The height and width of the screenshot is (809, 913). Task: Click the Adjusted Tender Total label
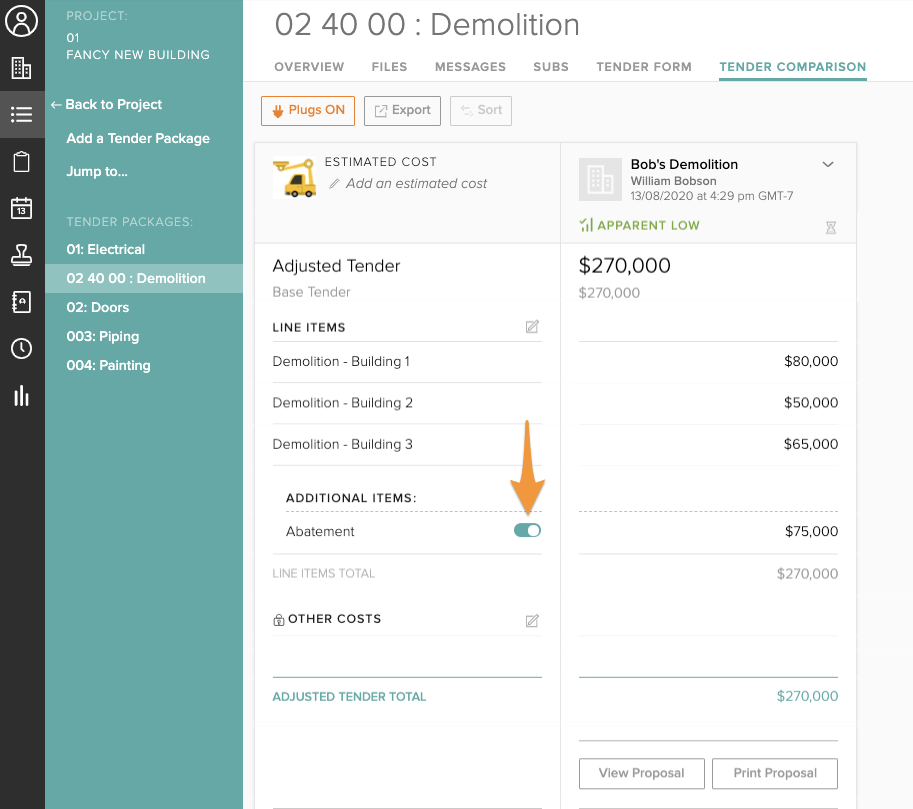click(349, 697)
